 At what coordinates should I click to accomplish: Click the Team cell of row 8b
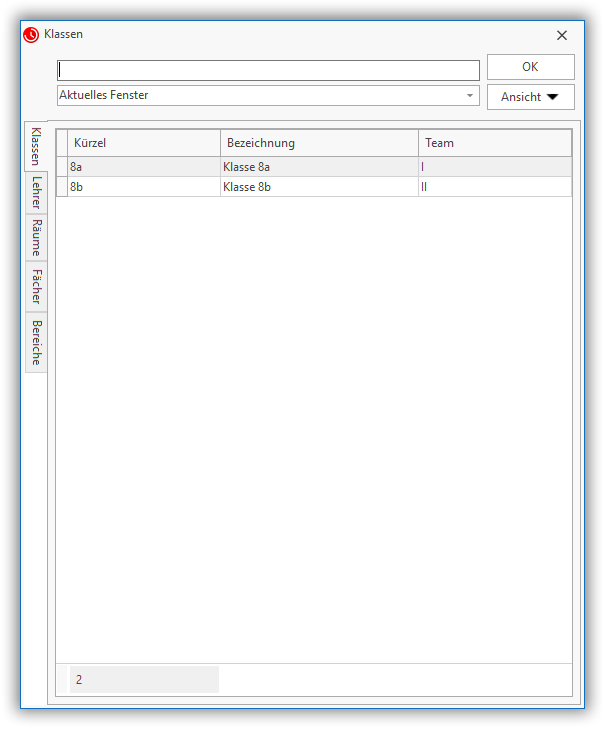pos(494,187)
